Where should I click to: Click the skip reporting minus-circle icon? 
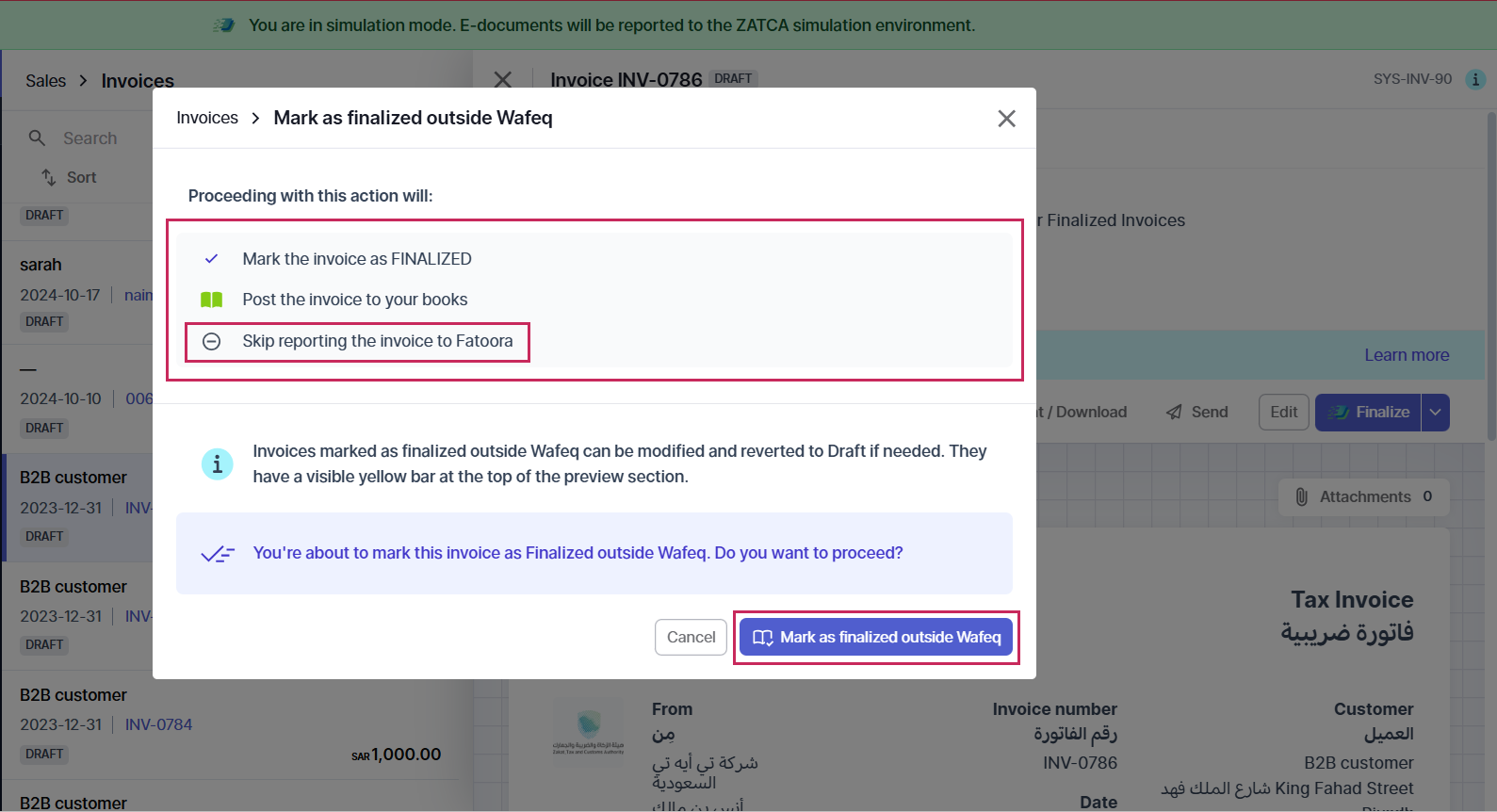[x=212, y=341]
